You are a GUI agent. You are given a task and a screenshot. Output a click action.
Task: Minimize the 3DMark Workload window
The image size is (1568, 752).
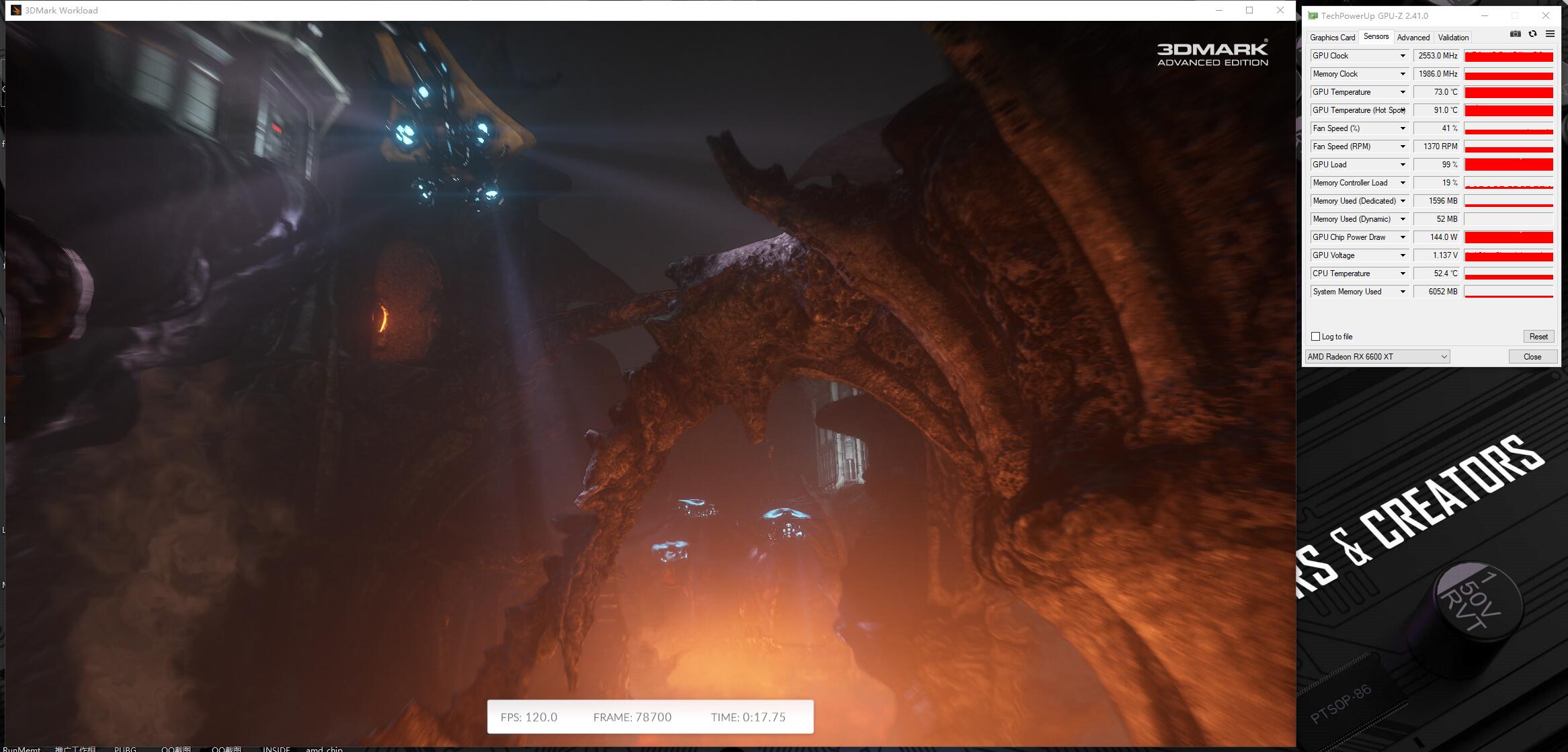point(1219,10)
